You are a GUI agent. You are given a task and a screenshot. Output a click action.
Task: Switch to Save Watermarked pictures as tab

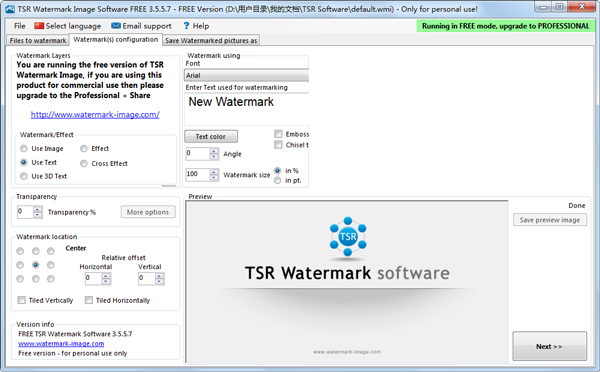tap(211, 41)
